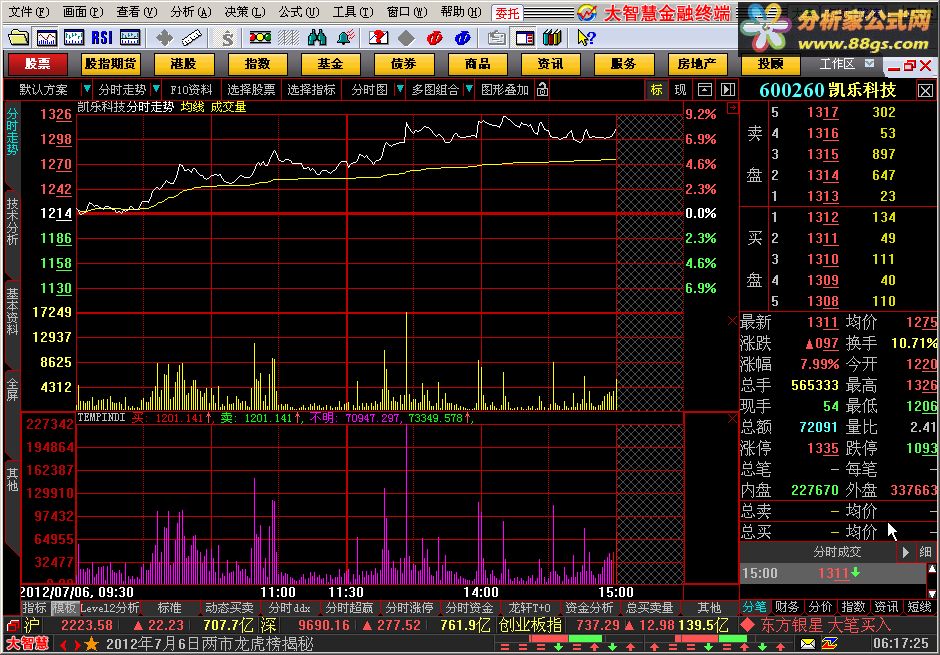Select the line chart toolbar icon
Viewport: 940px width, 655px height.
coord(47,38)
